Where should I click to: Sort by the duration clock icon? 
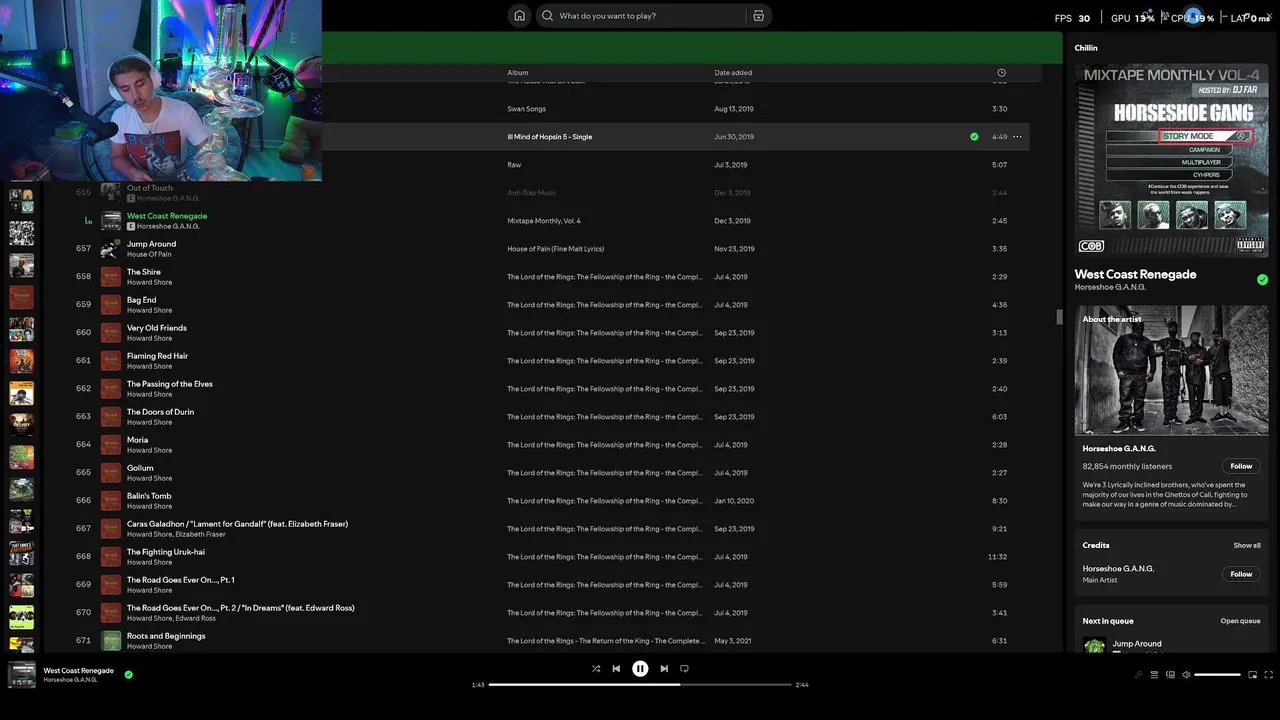click(1001, 73)
